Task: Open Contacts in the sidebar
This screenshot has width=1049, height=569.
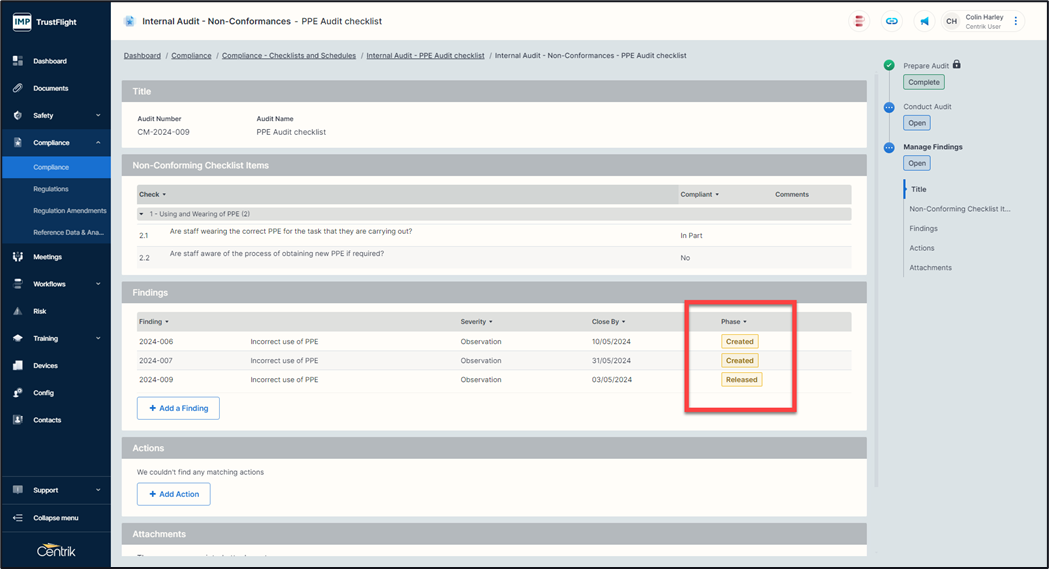Action: [x=47, y=420]
